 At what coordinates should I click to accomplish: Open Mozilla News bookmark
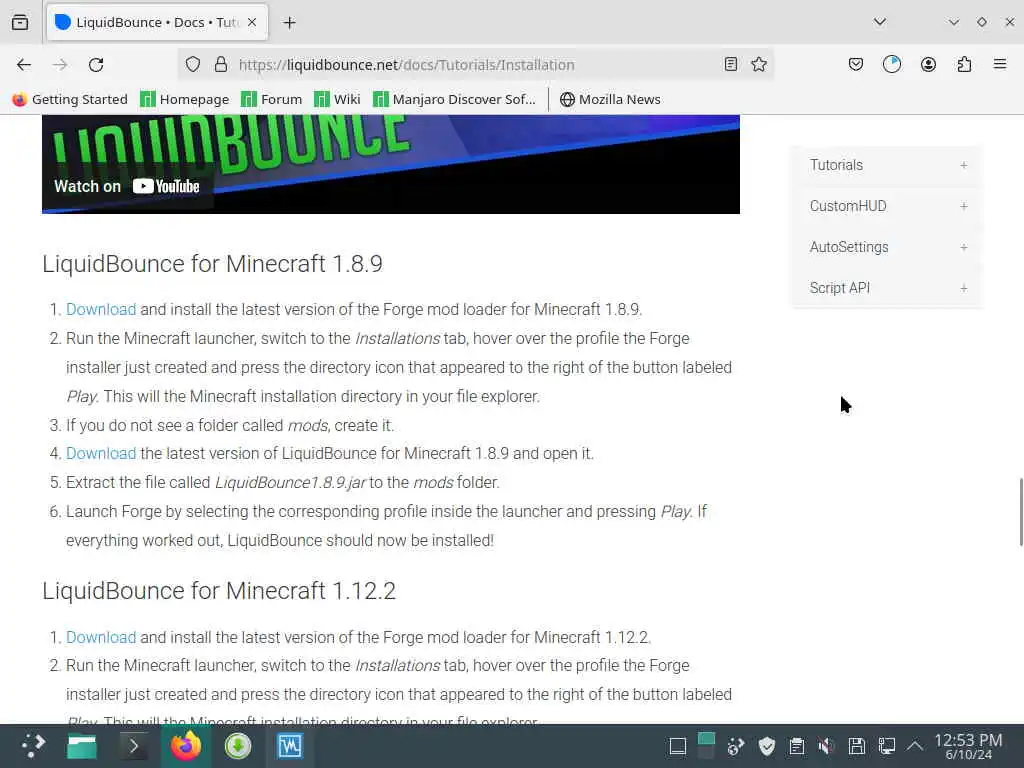tap(610, 99)
